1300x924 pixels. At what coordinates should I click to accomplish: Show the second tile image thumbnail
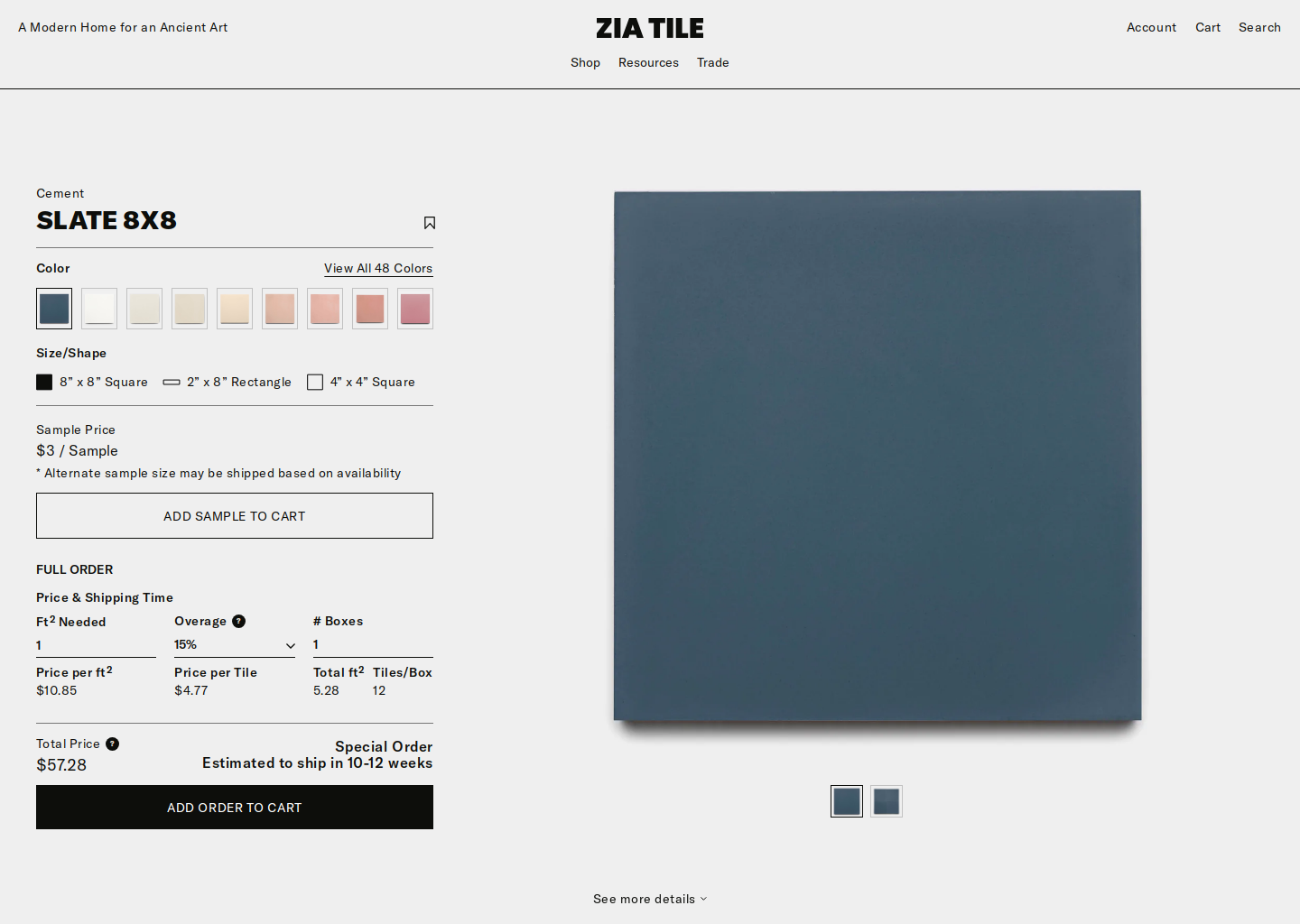click(x=887, y=801)
